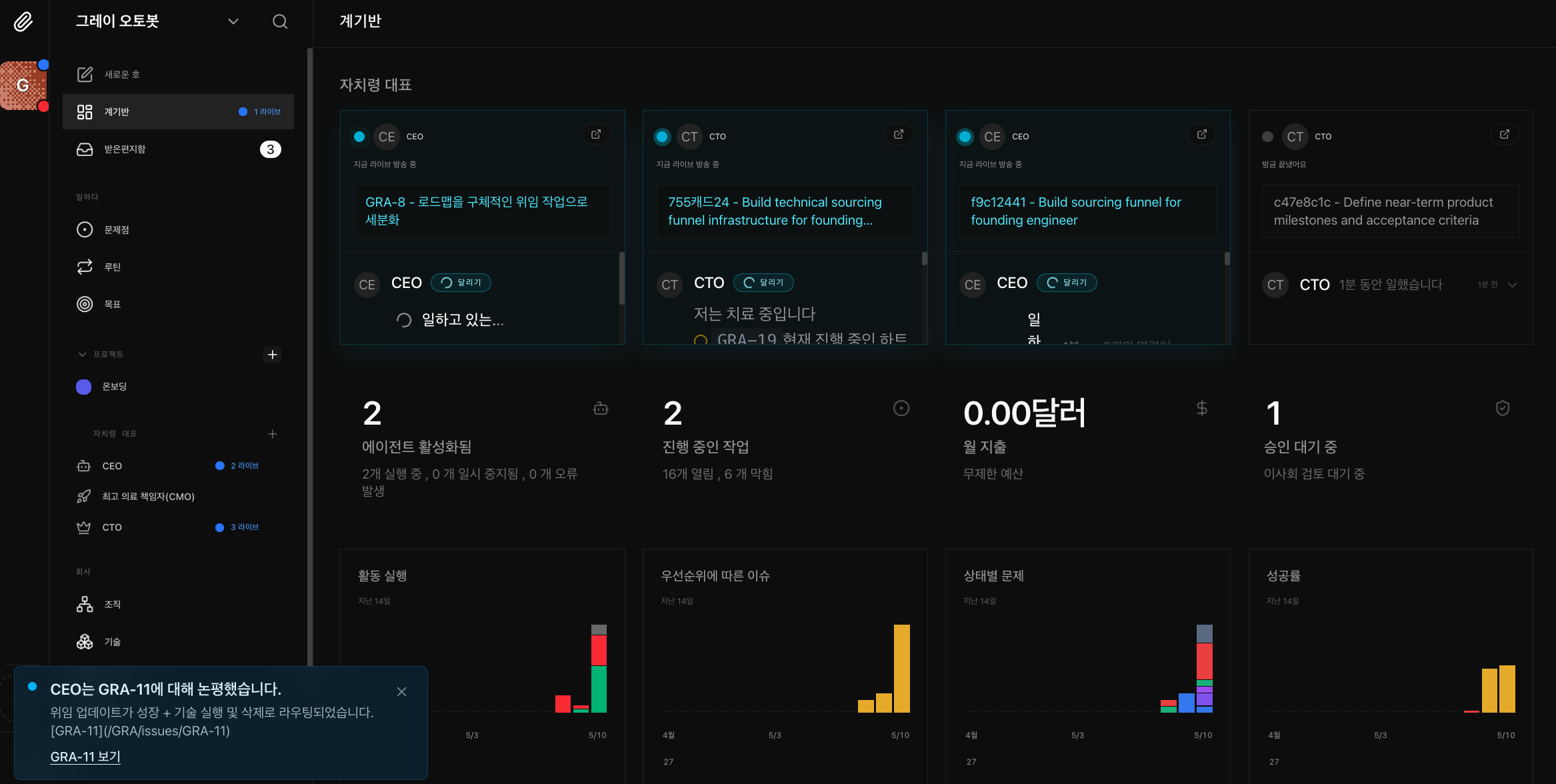Image resolution: width=1556 pixels, height=784 pixels.
Task: Click the 온보딩 purple color dot
Action: coord(83,387)
